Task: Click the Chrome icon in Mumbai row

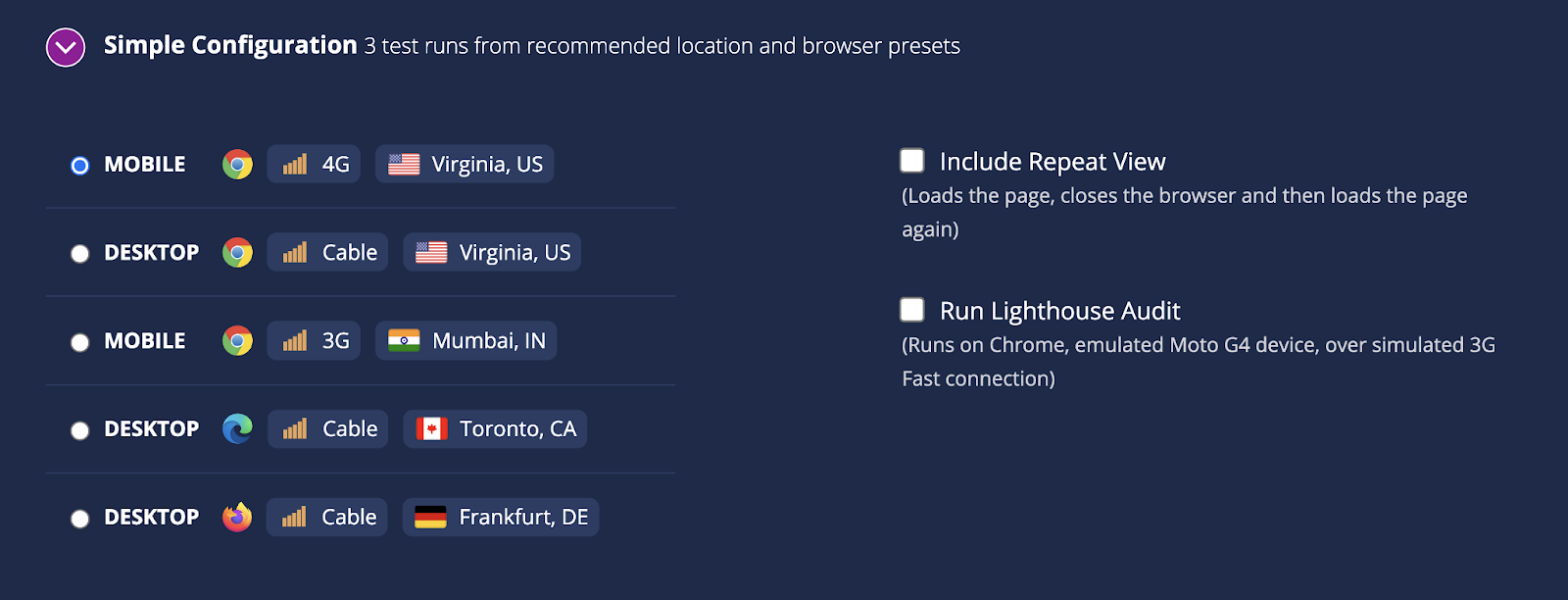Action: coord(237,341)
